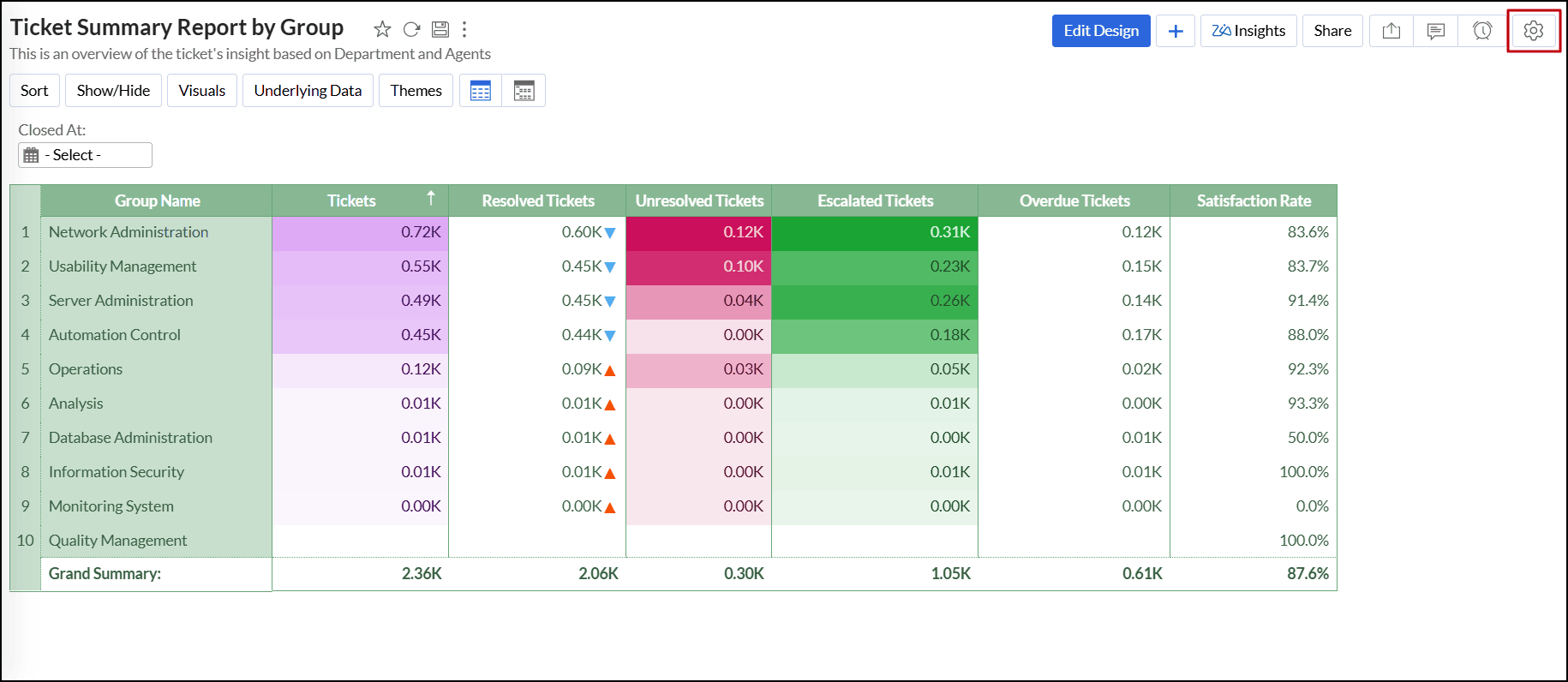Open the Show/Hide options
Image resolution: width=1568 pixels, height=682 pixels.
113,91
